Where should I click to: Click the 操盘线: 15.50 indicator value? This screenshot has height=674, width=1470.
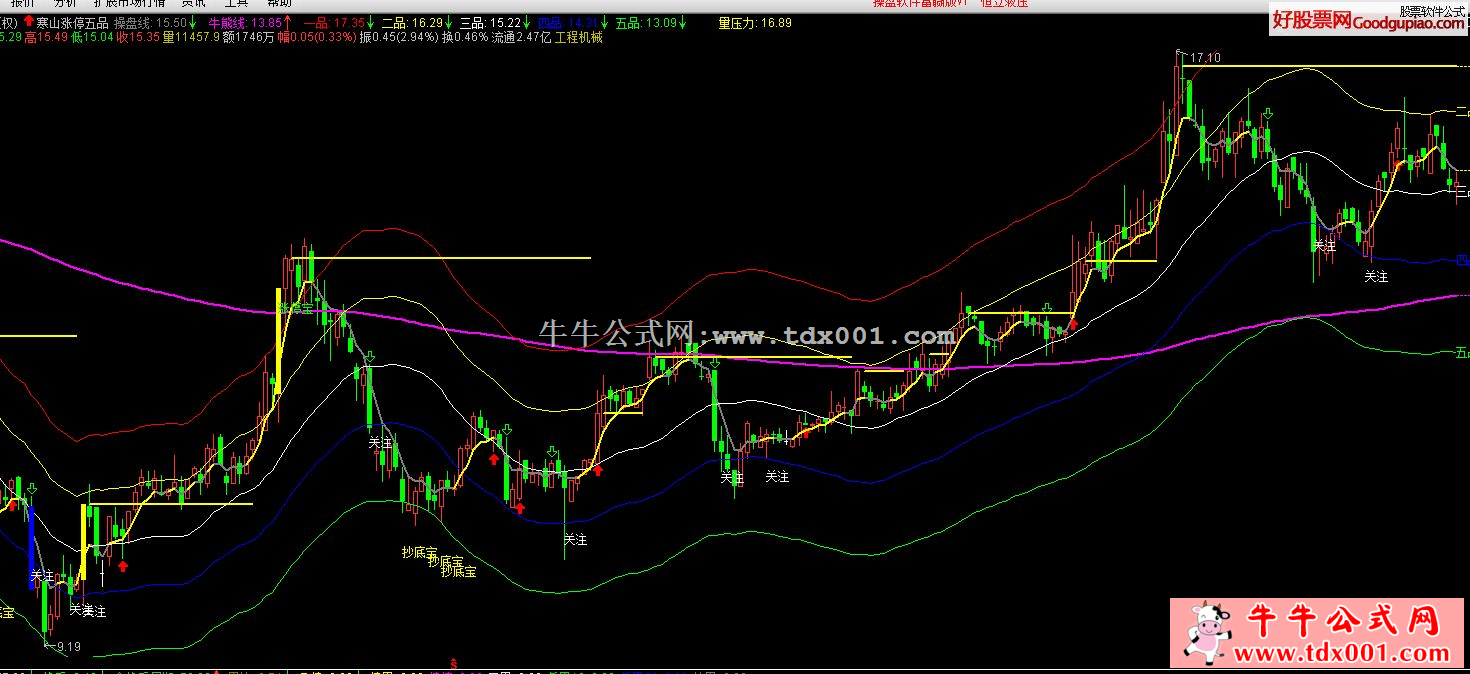[x=150, y=22]
